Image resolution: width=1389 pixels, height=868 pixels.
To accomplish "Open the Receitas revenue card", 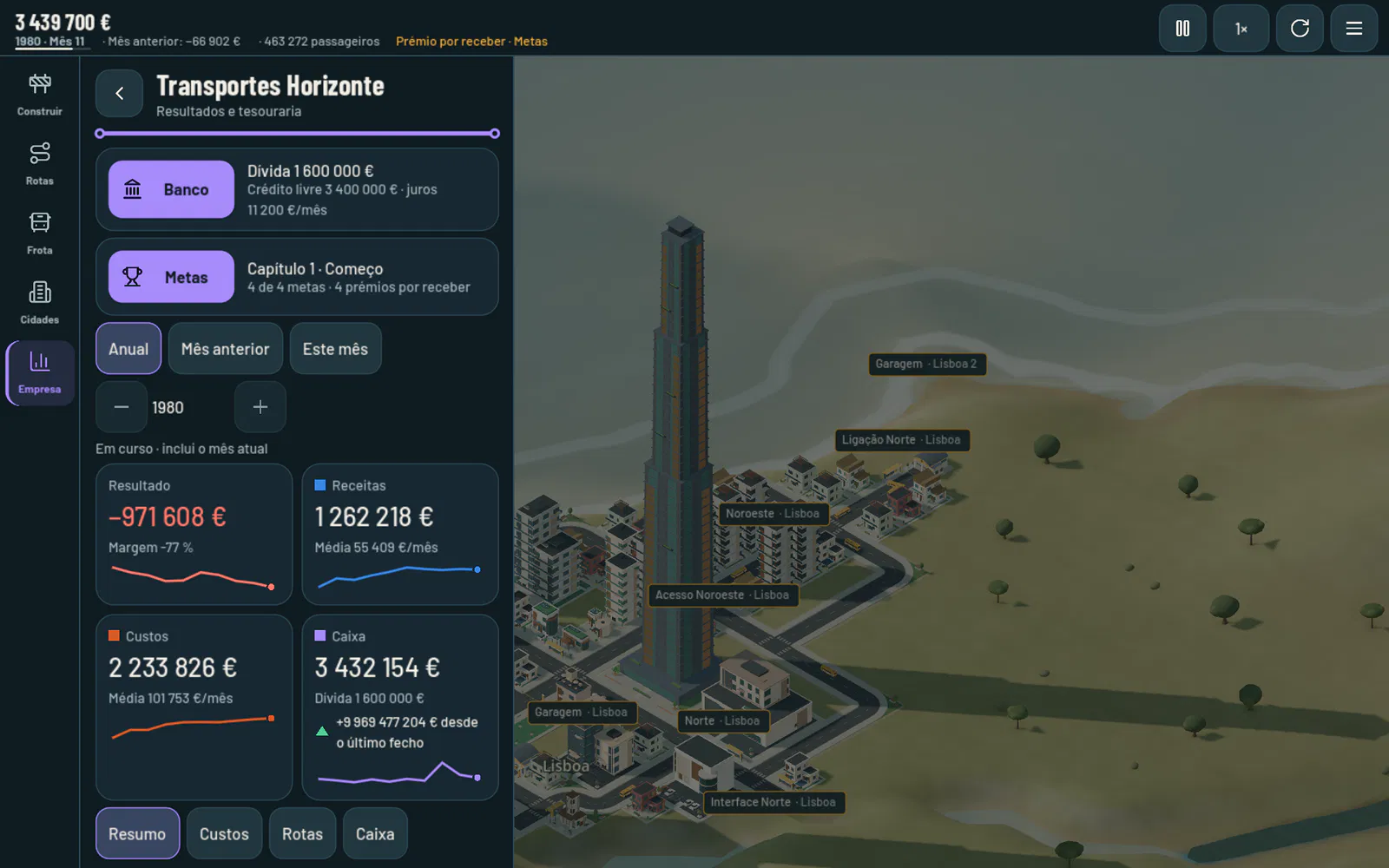I will tap(400, 535).
